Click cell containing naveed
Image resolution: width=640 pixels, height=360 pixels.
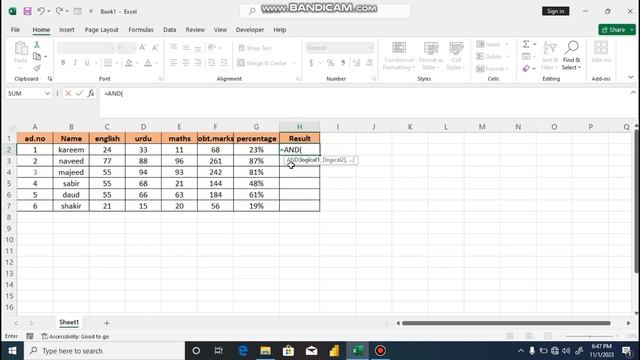coord(71,161)
